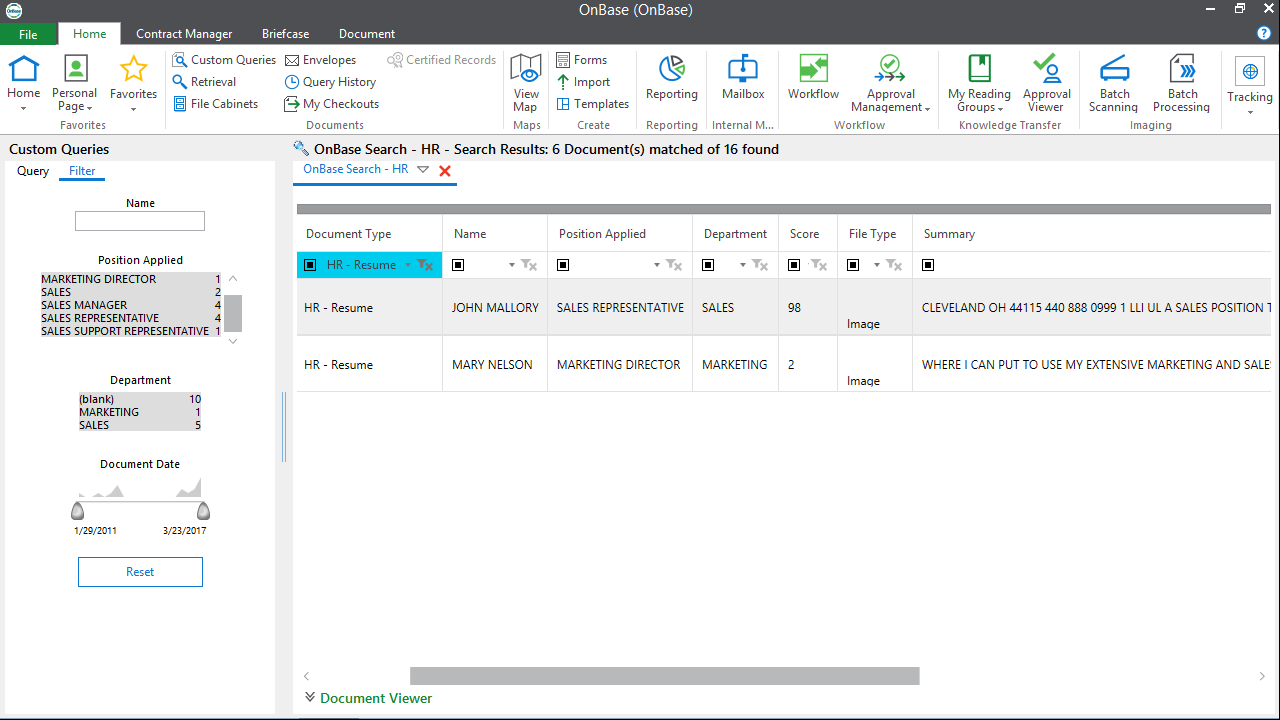Click the Name filter input field

click(140, 221)
